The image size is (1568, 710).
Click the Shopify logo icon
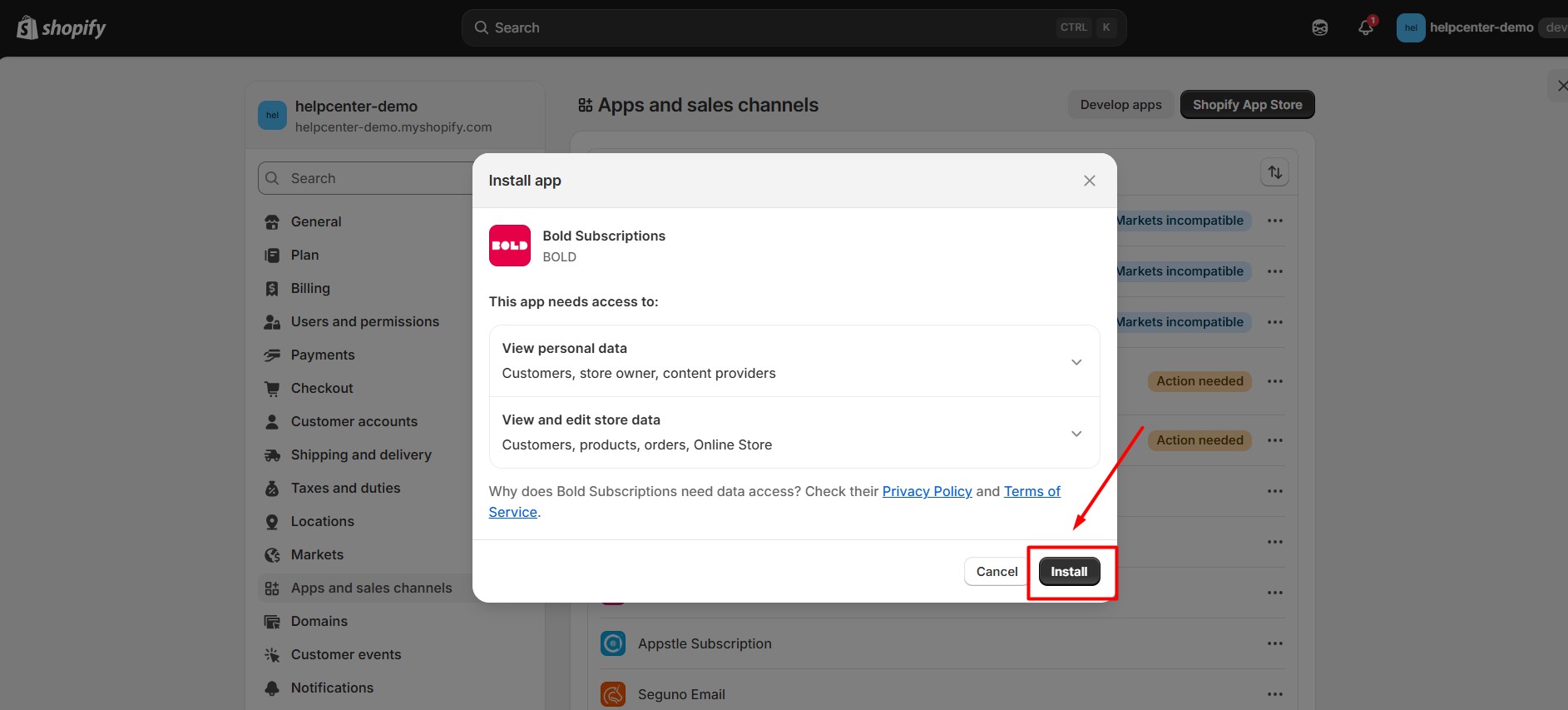pyautogui.click(x=27, y=27)
